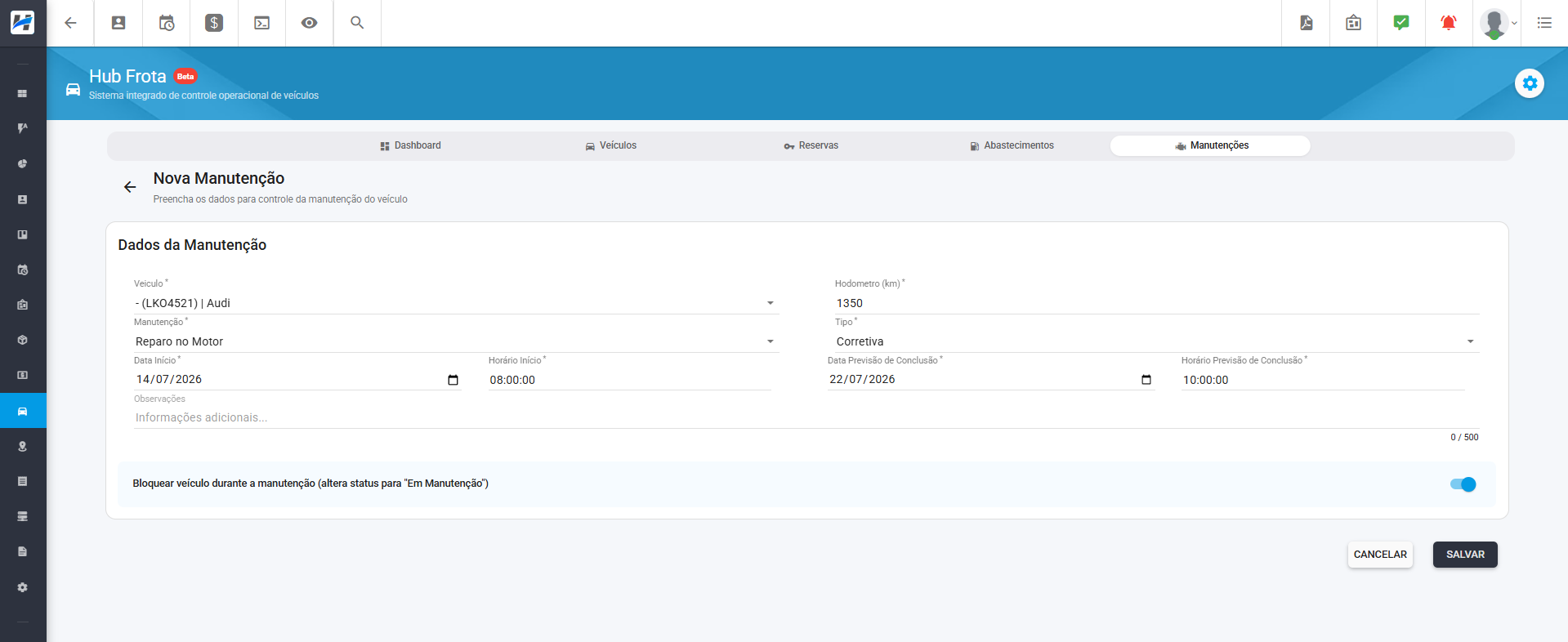
Task: Click the SALVAR button
Action: pos(1465,555)
